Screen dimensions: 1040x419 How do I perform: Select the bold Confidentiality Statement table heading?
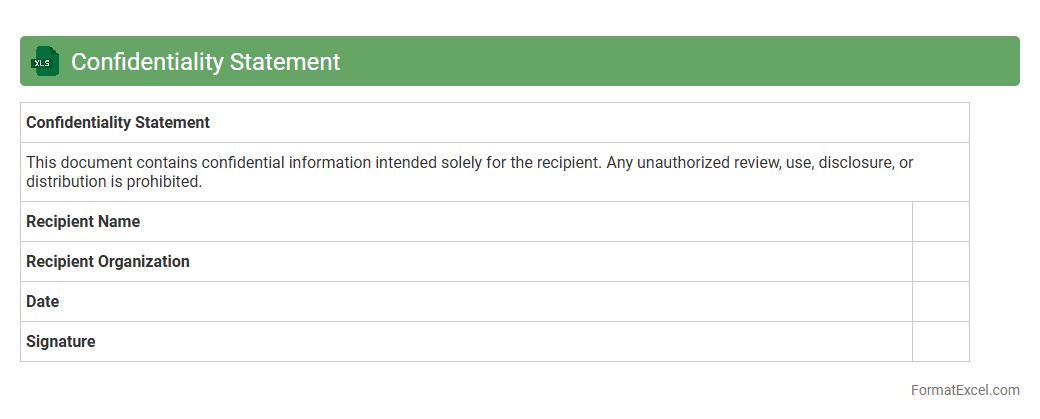(118, 123)
